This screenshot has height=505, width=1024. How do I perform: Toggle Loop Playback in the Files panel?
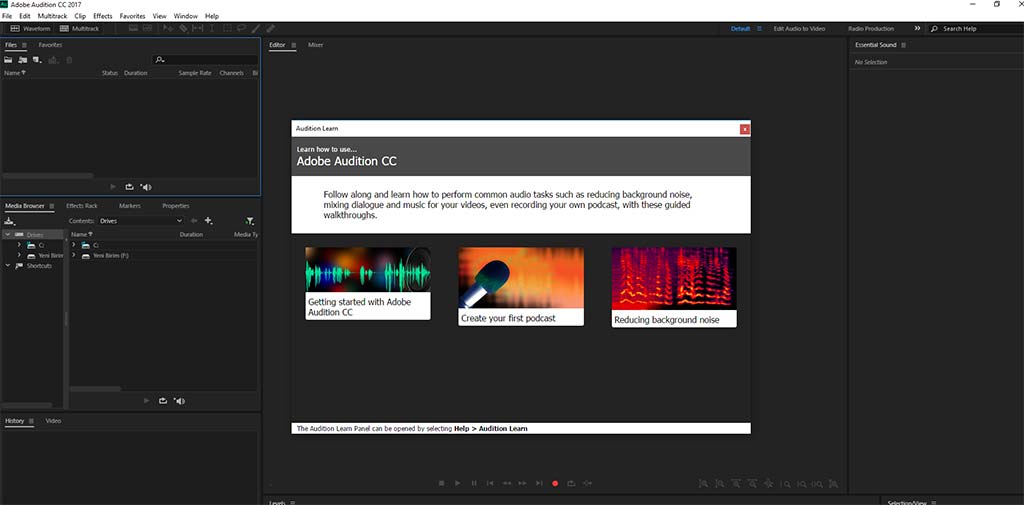point(129,187)
